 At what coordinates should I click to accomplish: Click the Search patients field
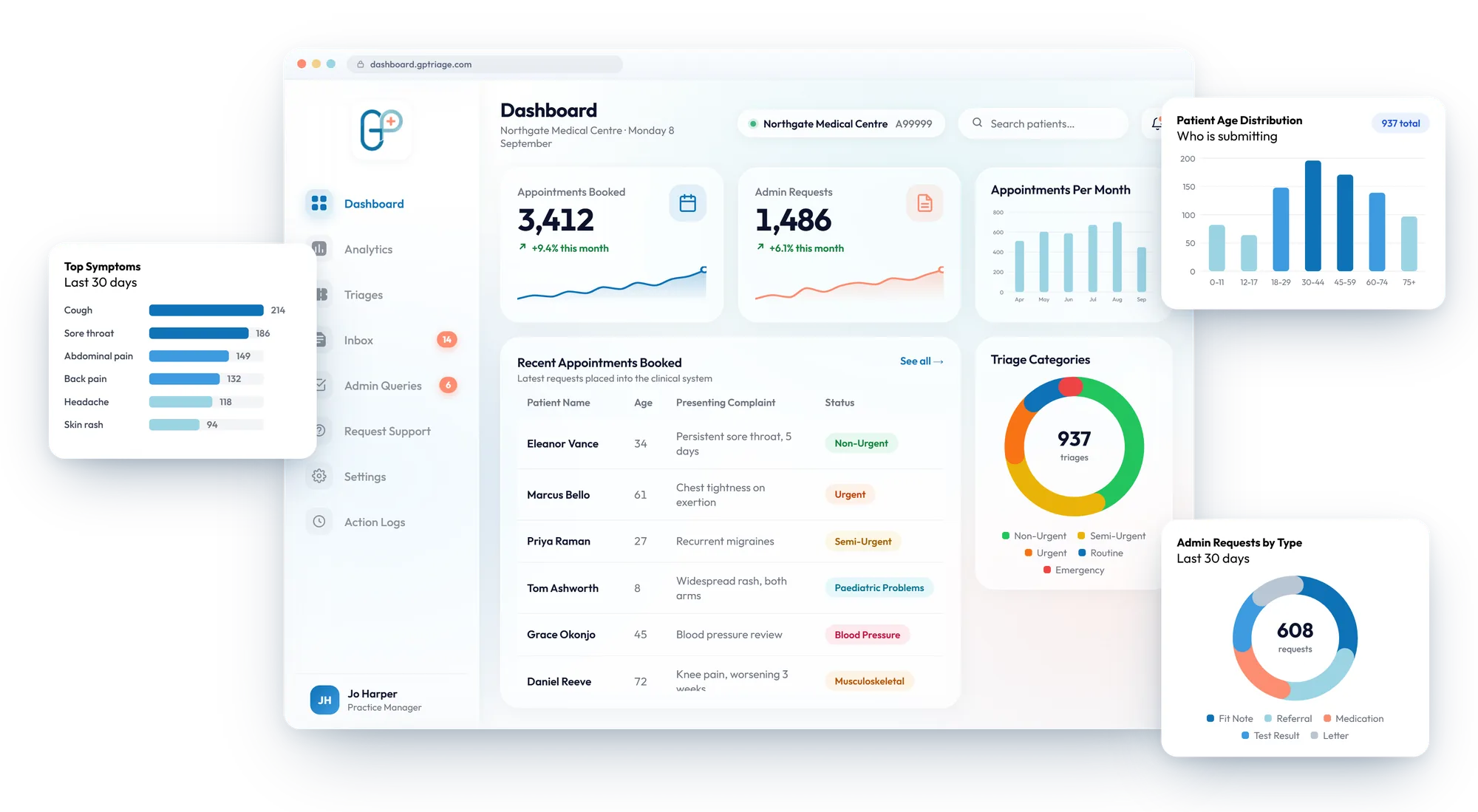1043,123
